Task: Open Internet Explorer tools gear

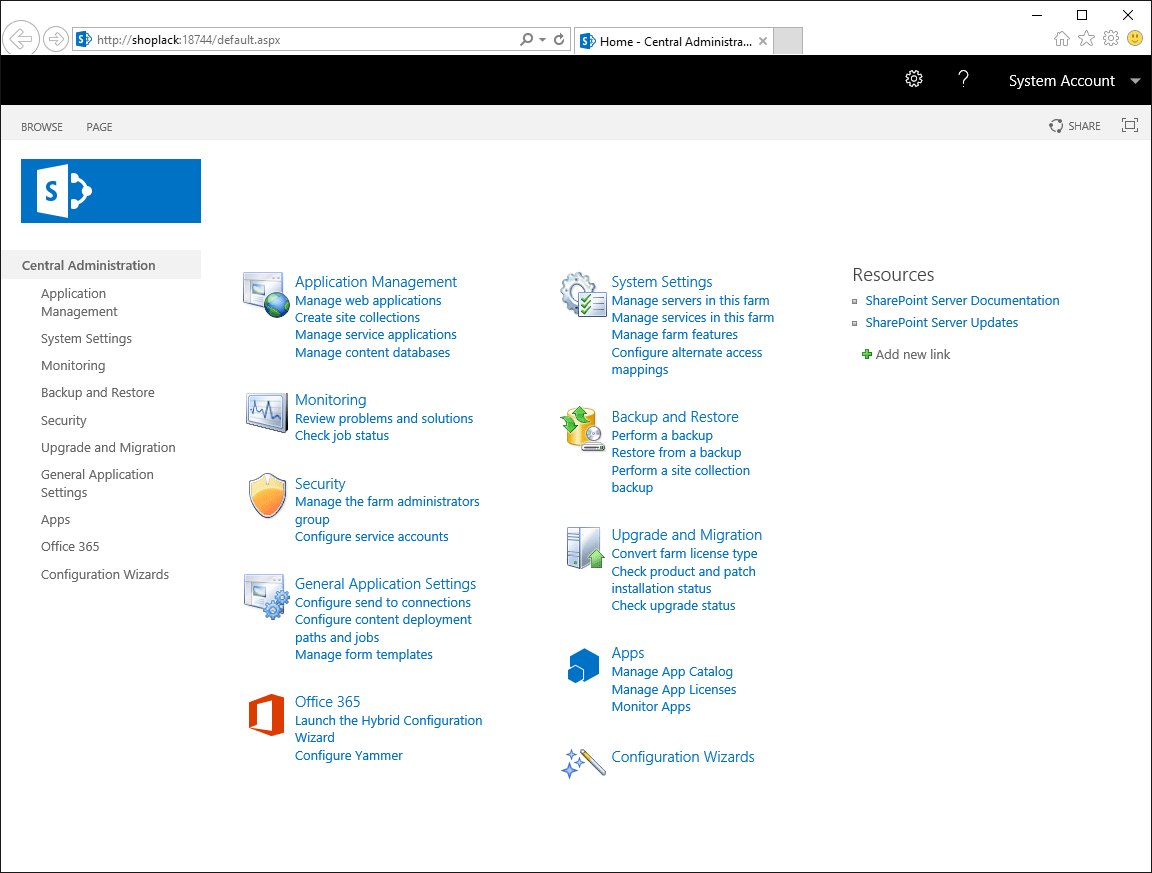Action: click(1111, 39)
